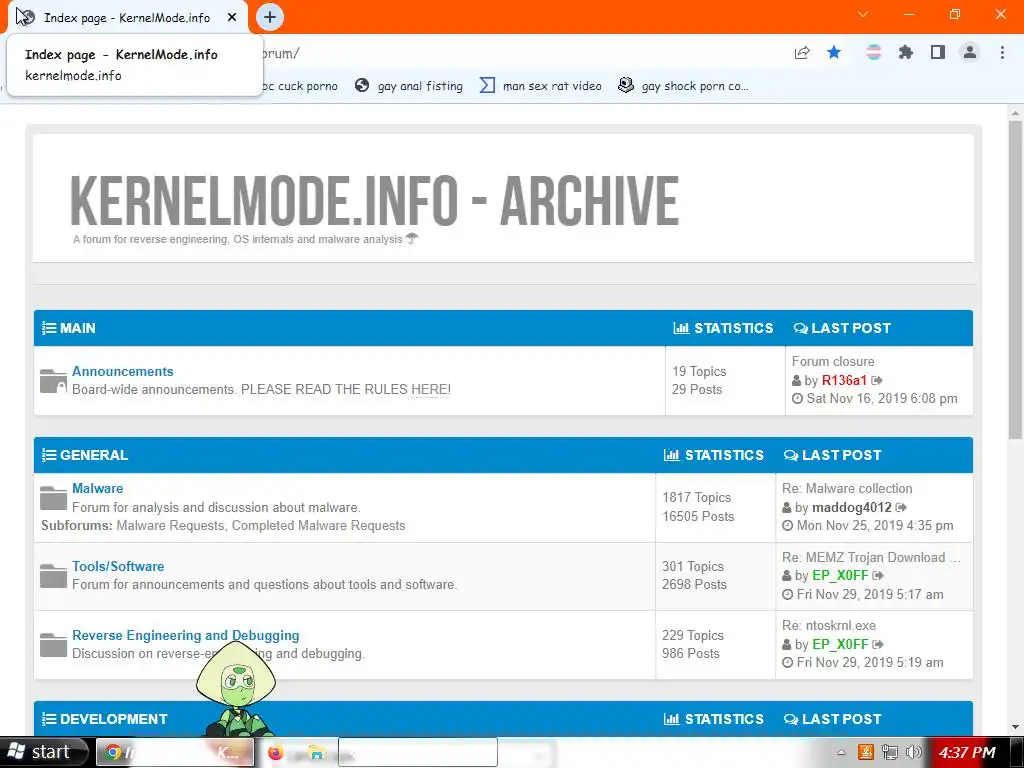Open the Announcements forum
The image size is (1024, 768).
[x=123, y=371]
